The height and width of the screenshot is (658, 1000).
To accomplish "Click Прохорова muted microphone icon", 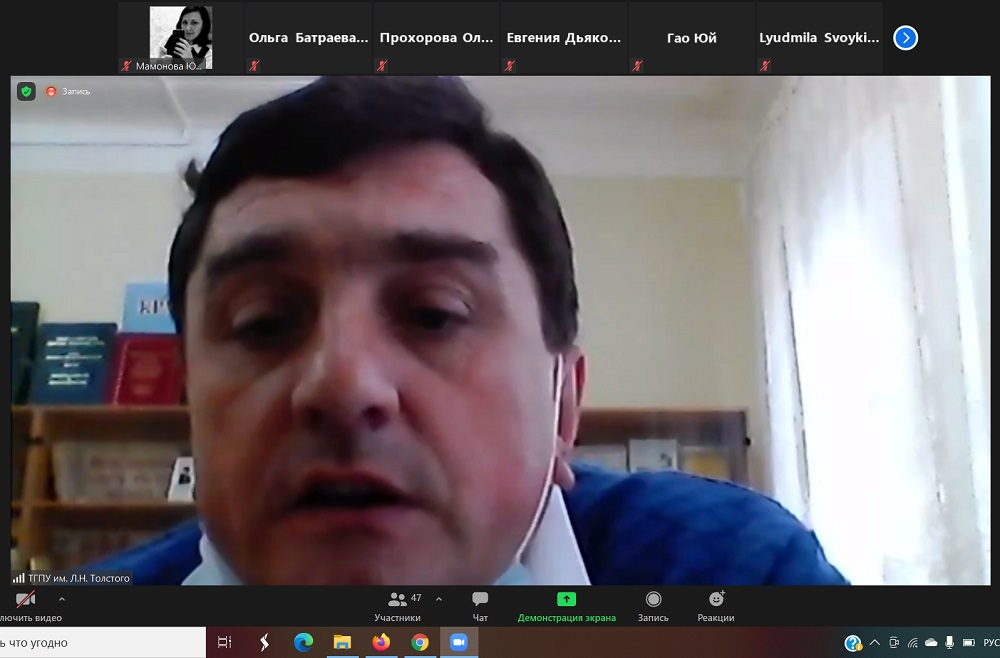I will [x=381, y=66].
